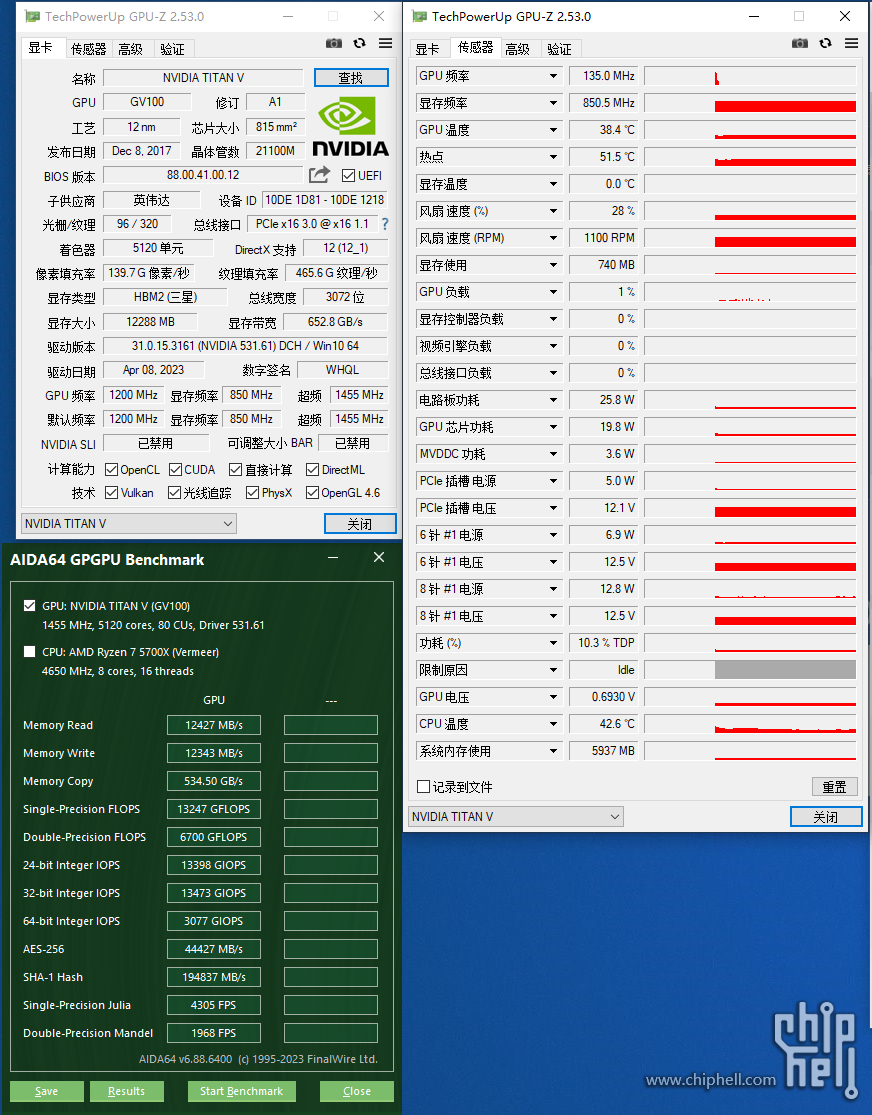
Task: Toggle the PhysX checkbox
Action: coord(252,493)
